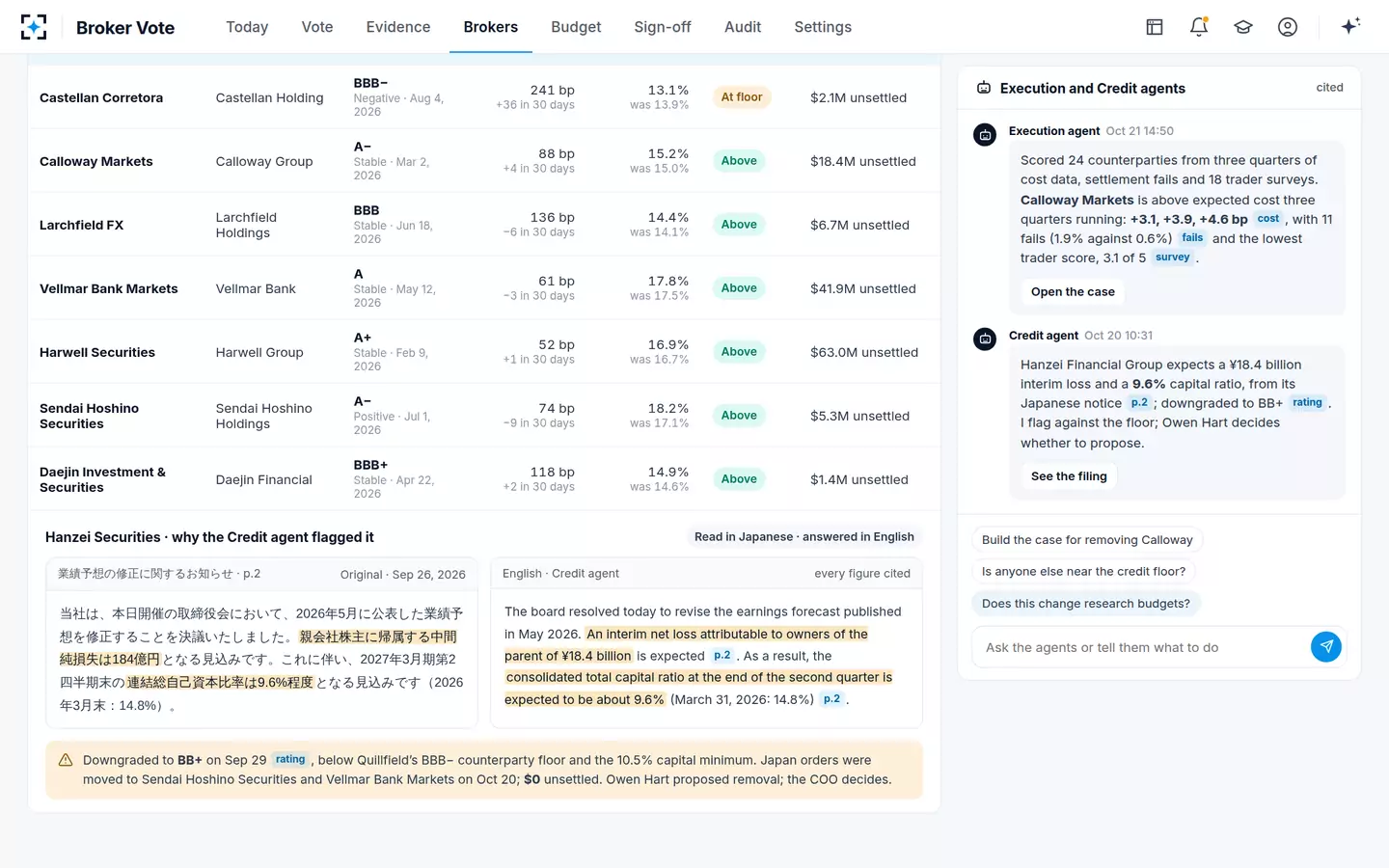Open the Audit tab
Image resolution: width=1389 pixels, height=868 pixels.
pos(743,27)
